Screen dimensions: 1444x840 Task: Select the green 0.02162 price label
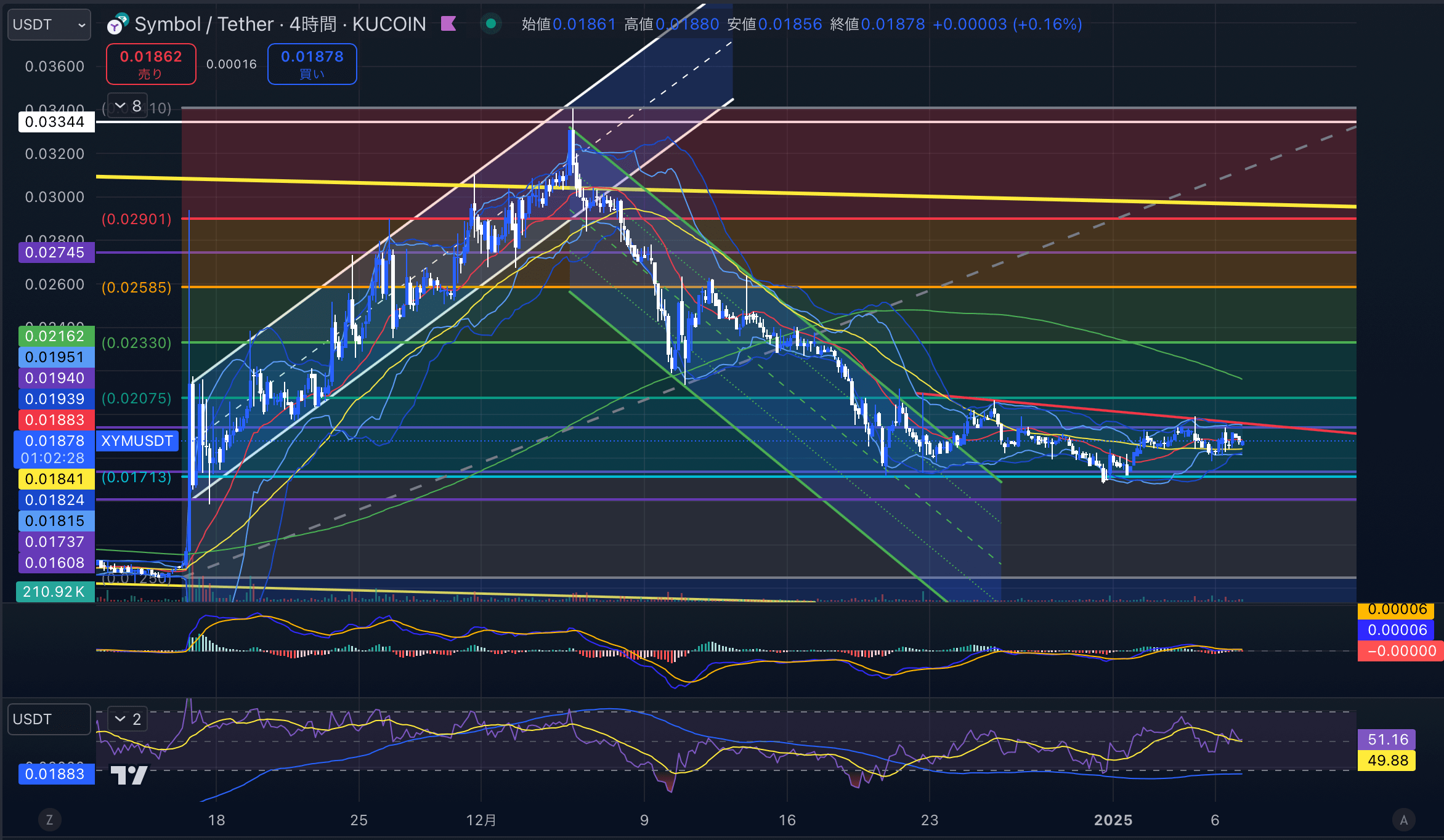click(x=57, y=336)
